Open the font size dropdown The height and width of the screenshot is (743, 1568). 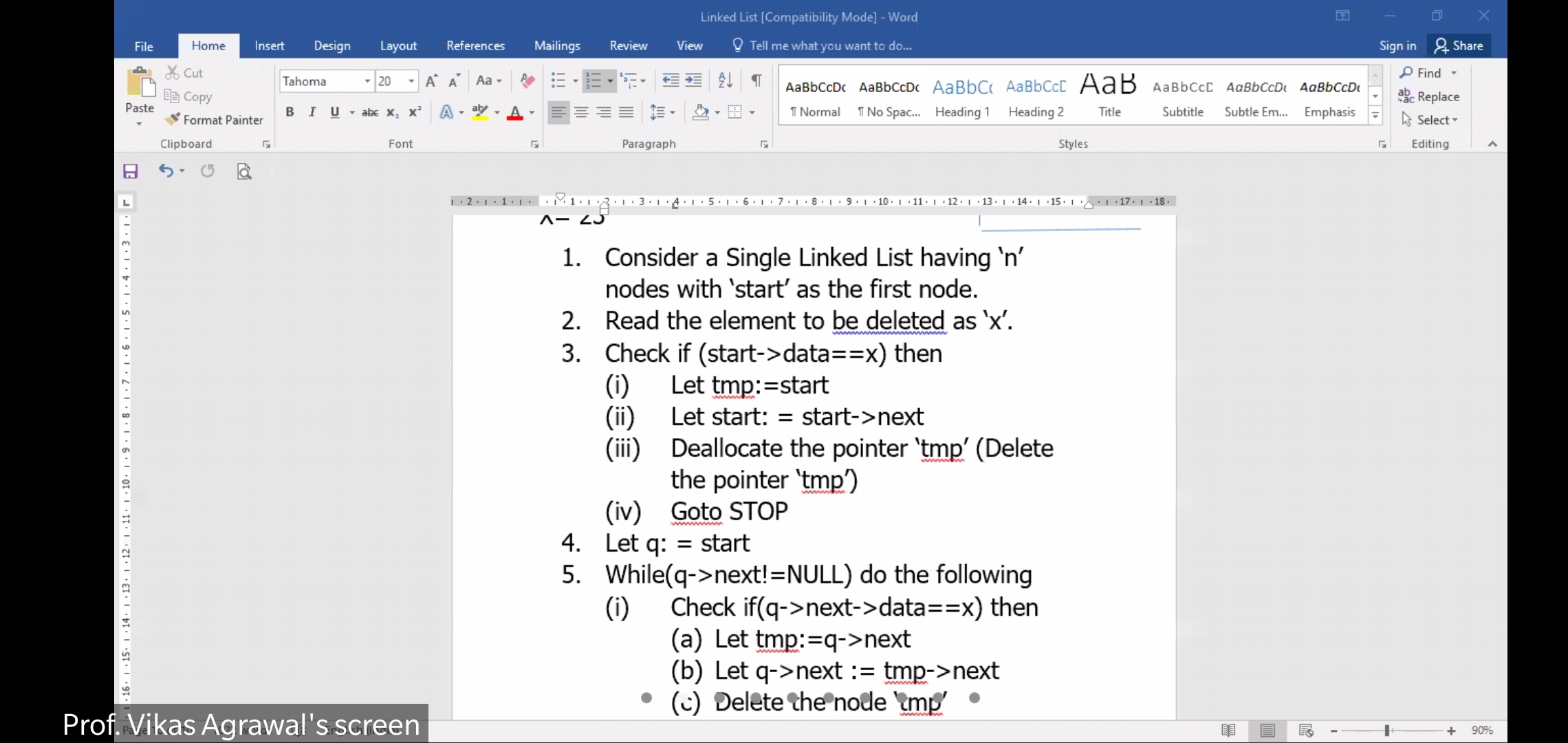[x=411, y=81]
